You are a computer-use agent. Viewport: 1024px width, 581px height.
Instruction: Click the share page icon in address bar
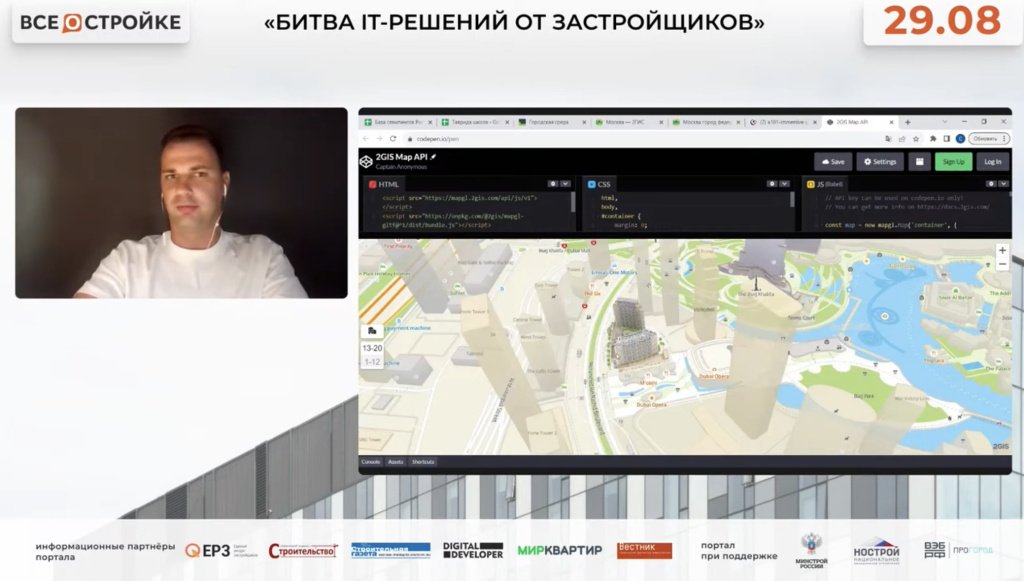pyautogui.click(x=902, y=139)
